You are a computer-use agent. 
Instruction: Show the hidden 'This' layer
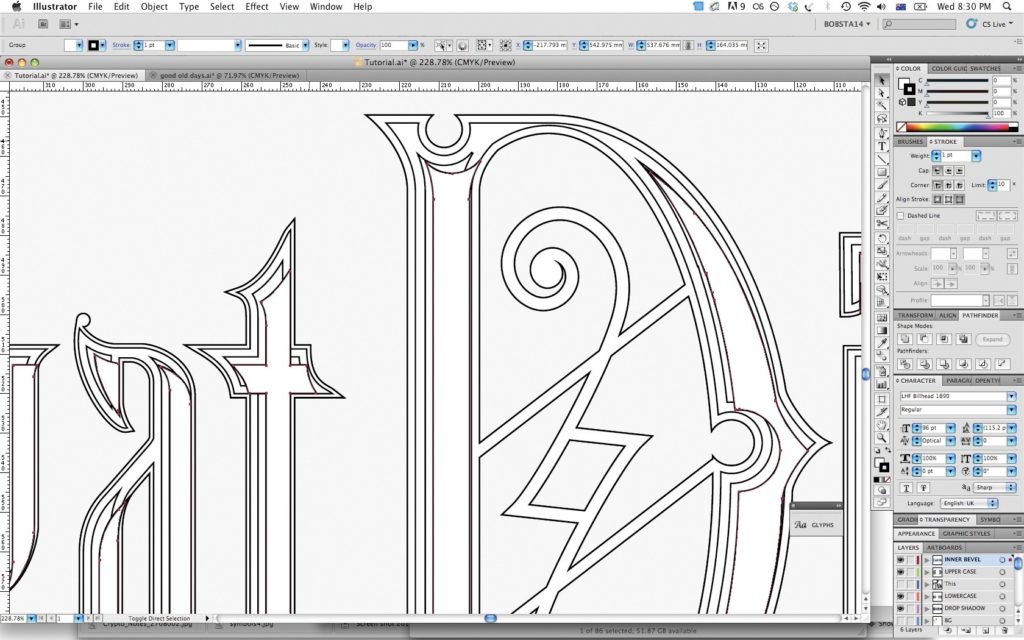[901, 584]
